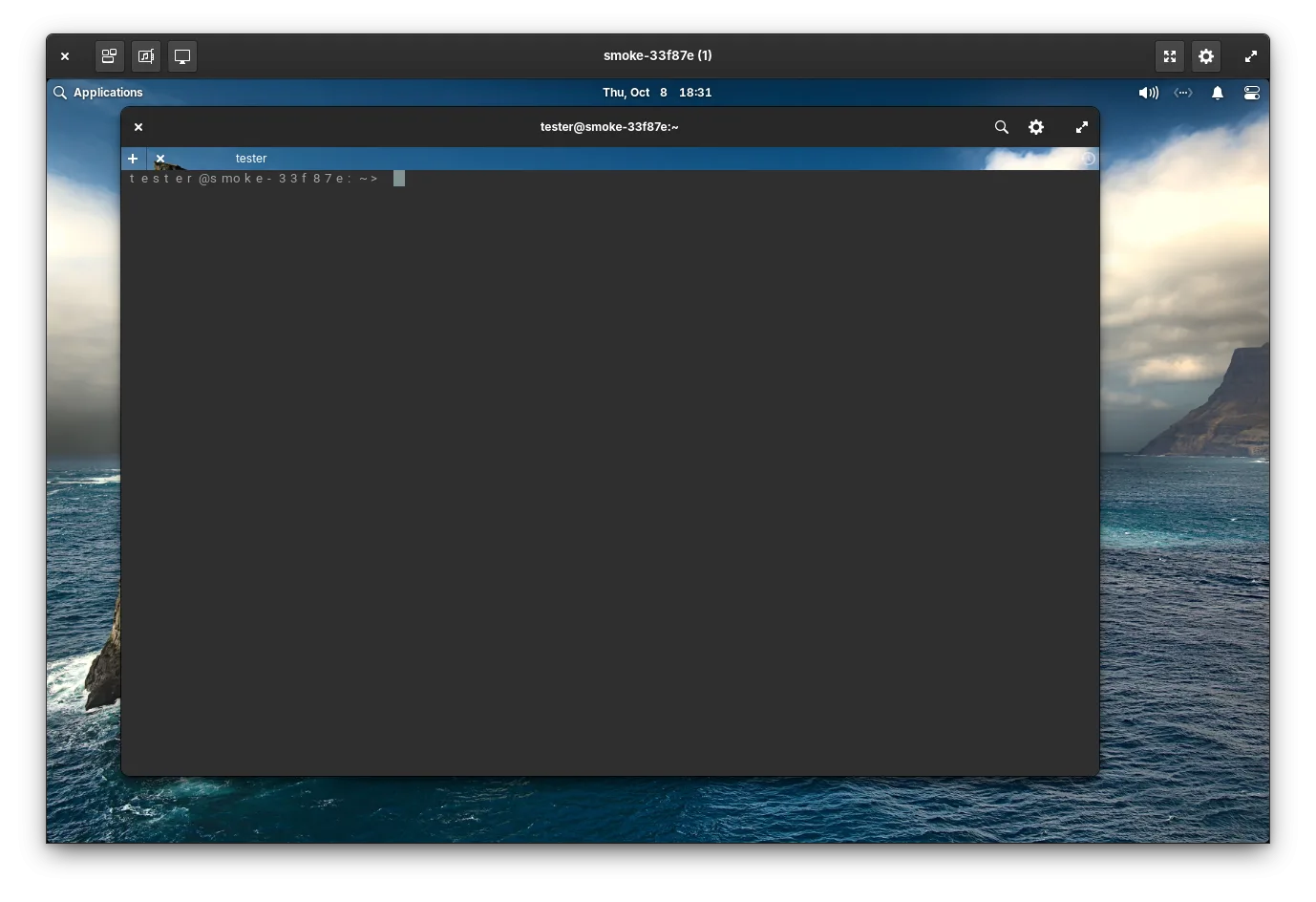
Task: Close the tester tab with its x
Action: [x=160, y=159]
